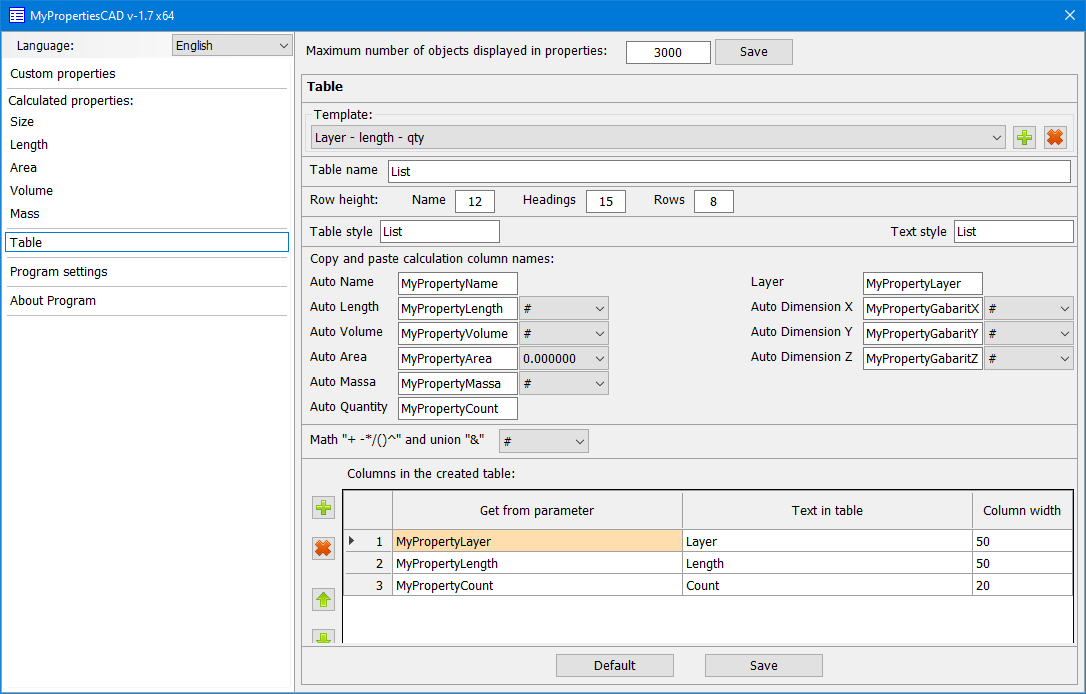Click the Rows height field showing 8
The image size is (1086, 694).
[x=713, y=202]
